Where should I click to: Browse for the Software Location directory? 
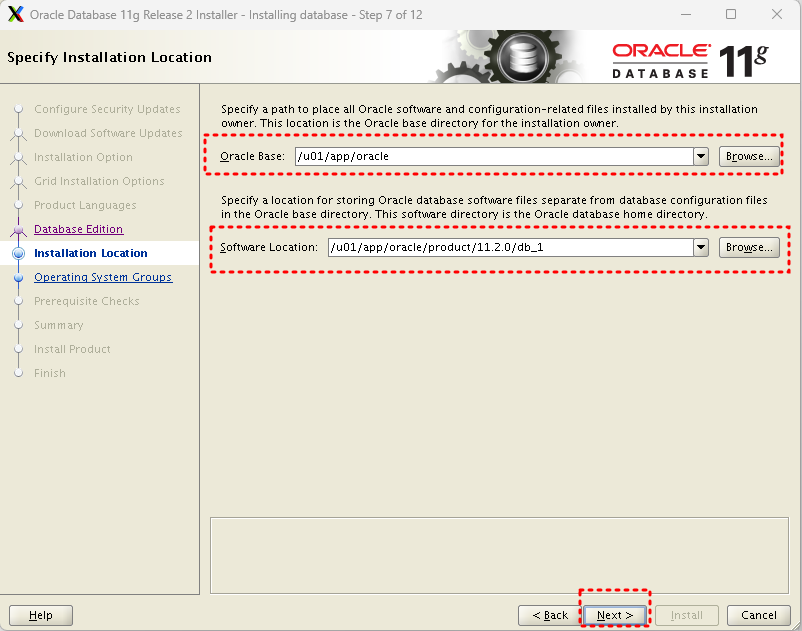coord(749,247)
